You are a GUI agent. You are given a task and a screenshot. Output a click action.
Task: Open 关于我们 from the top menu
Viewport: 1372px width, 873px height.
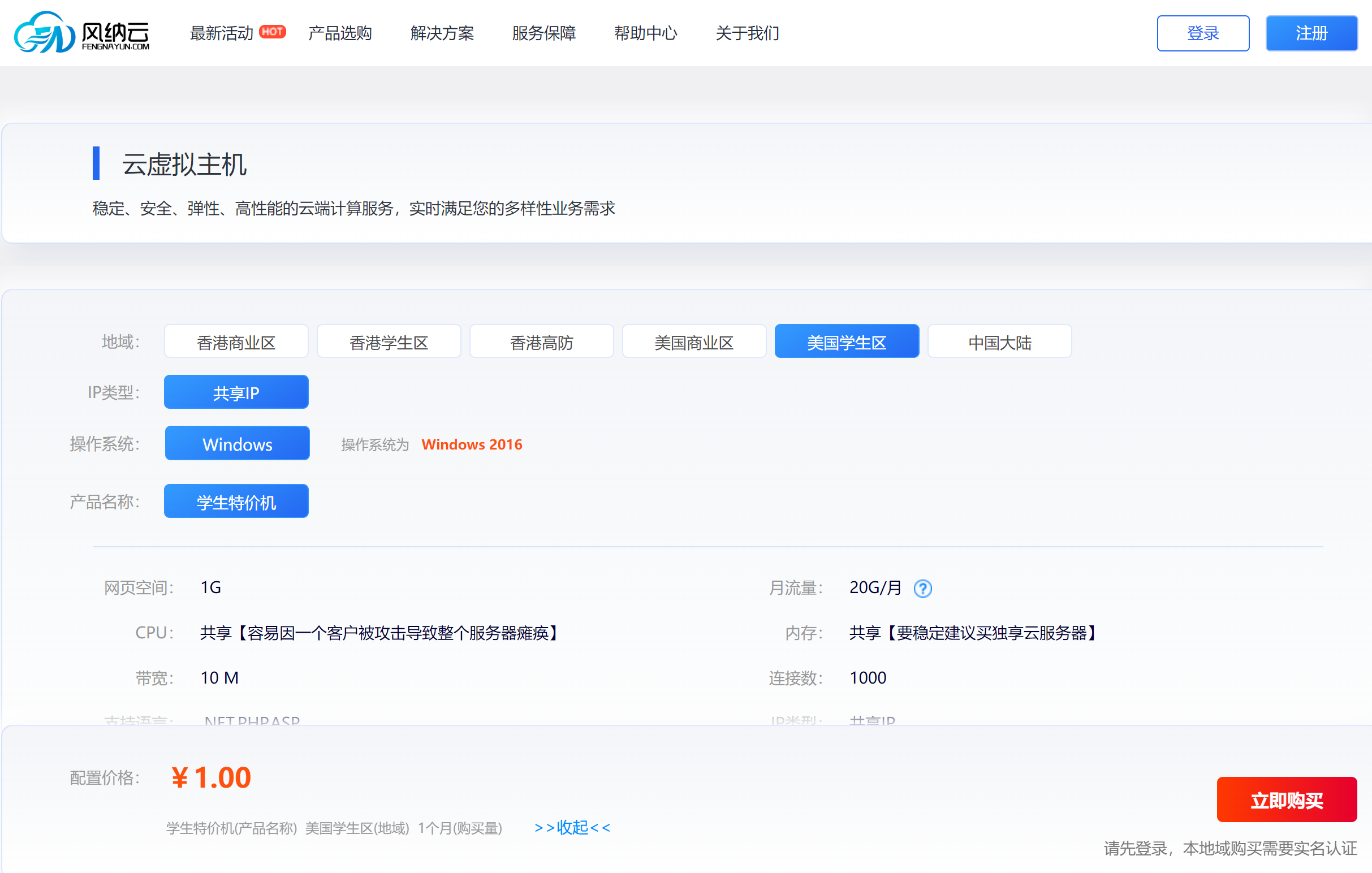748,33
